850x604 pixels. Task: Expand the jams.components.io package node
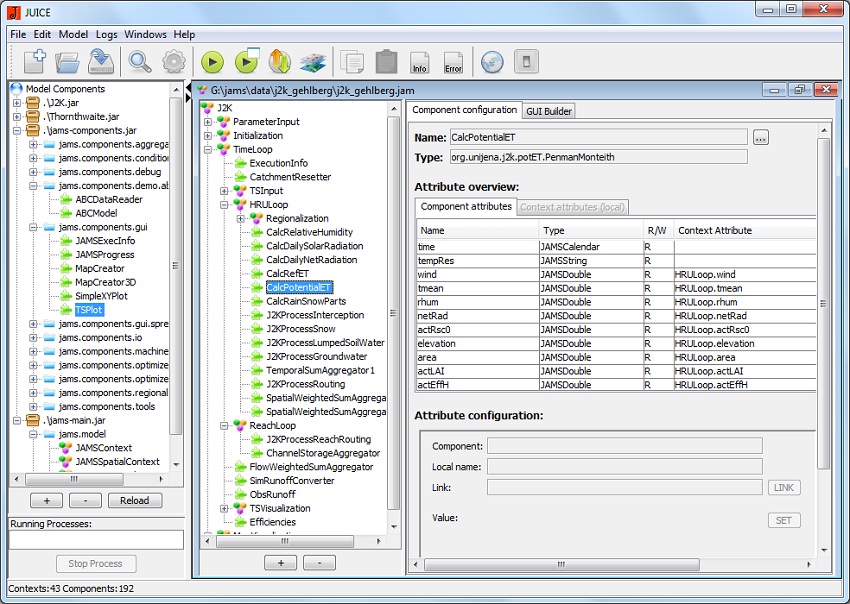coord(33,338)
